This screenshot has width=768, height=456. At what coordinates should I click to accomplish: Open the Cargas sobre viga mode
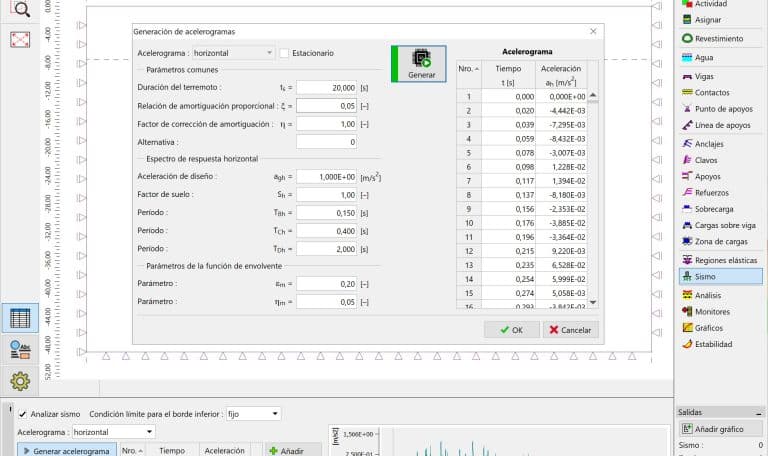click(721, 225)
